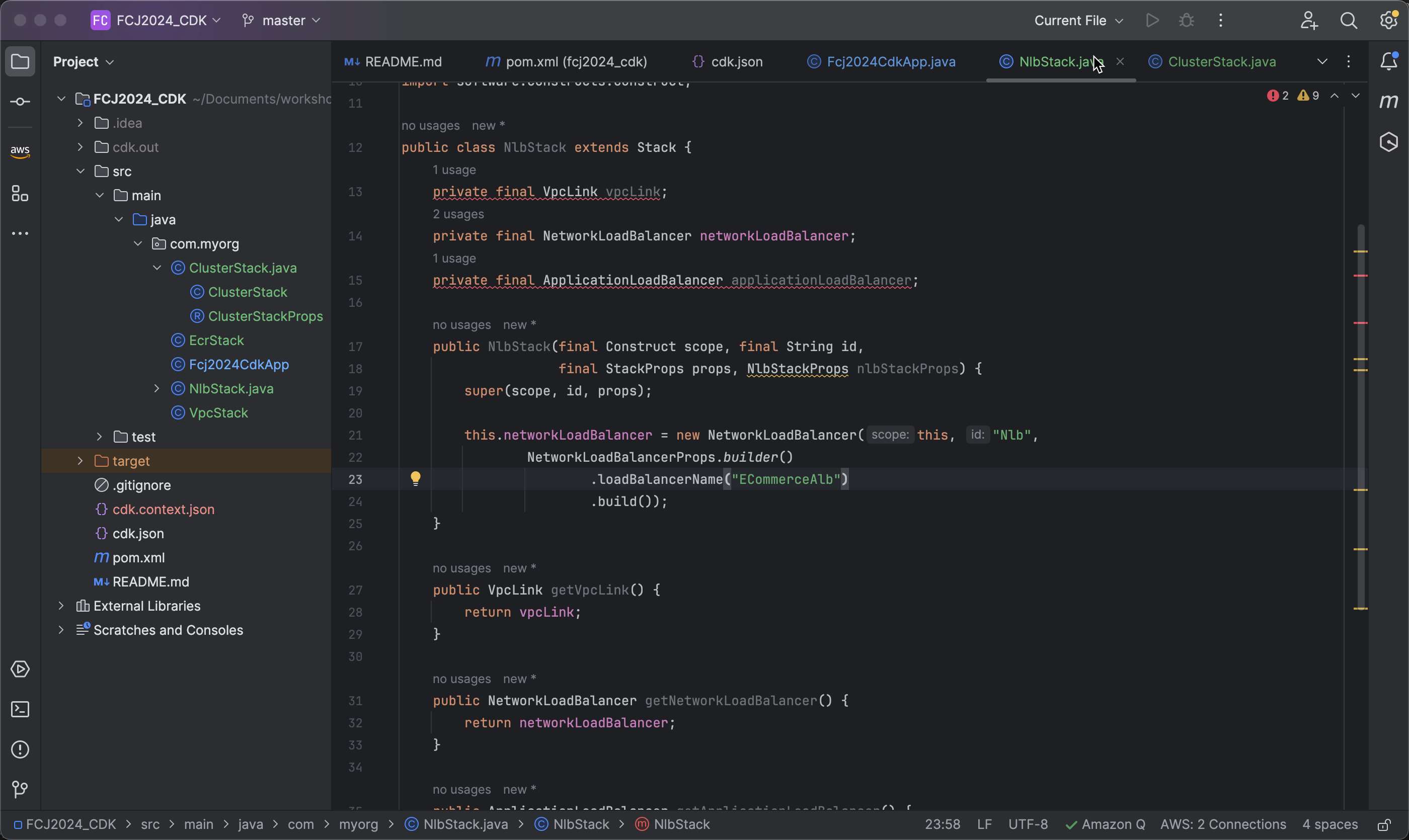Expand Scratches and Consoles
This screenshot has height=840, width=1409.
[62, 630]
